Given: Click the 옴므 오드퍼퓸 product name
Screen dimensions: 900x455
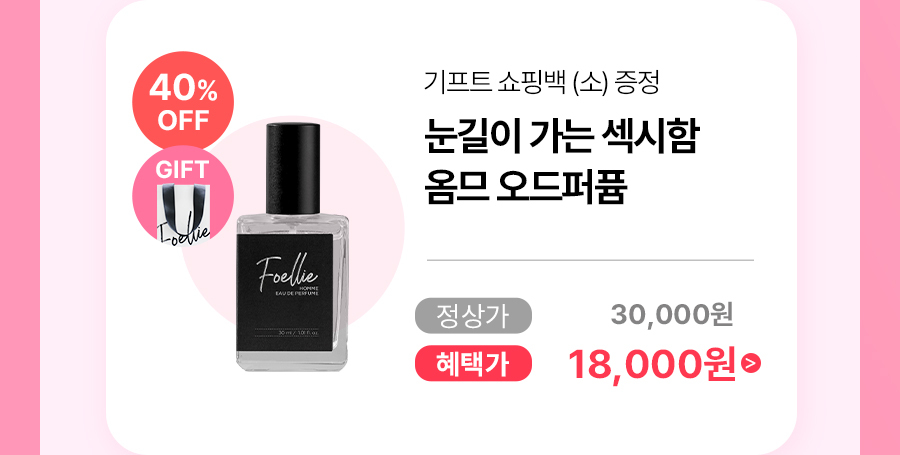Looking at the screenshot, I should 525,187.
